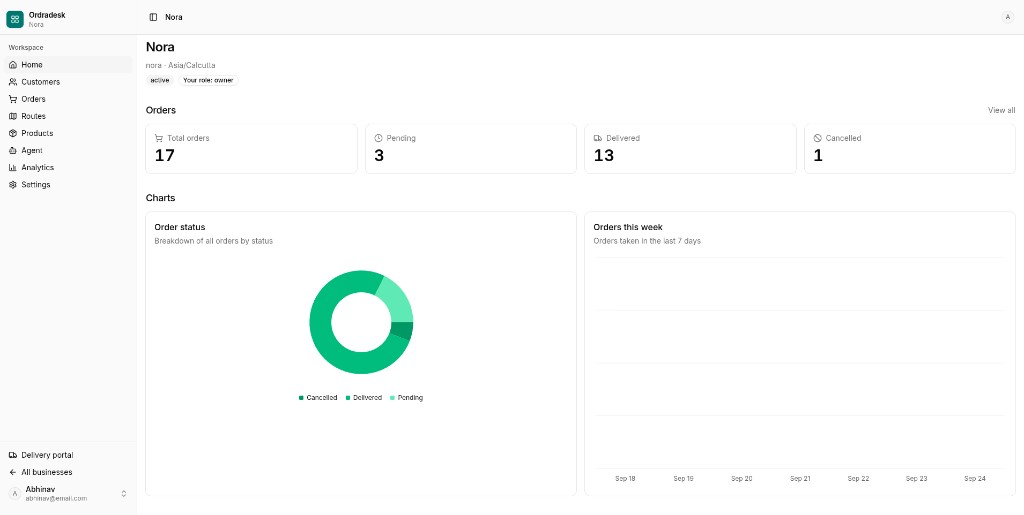Click the cart icon in Total orders card
Image resolution: width=1024 pixels, height=515 pixels.
coord(159,138)
